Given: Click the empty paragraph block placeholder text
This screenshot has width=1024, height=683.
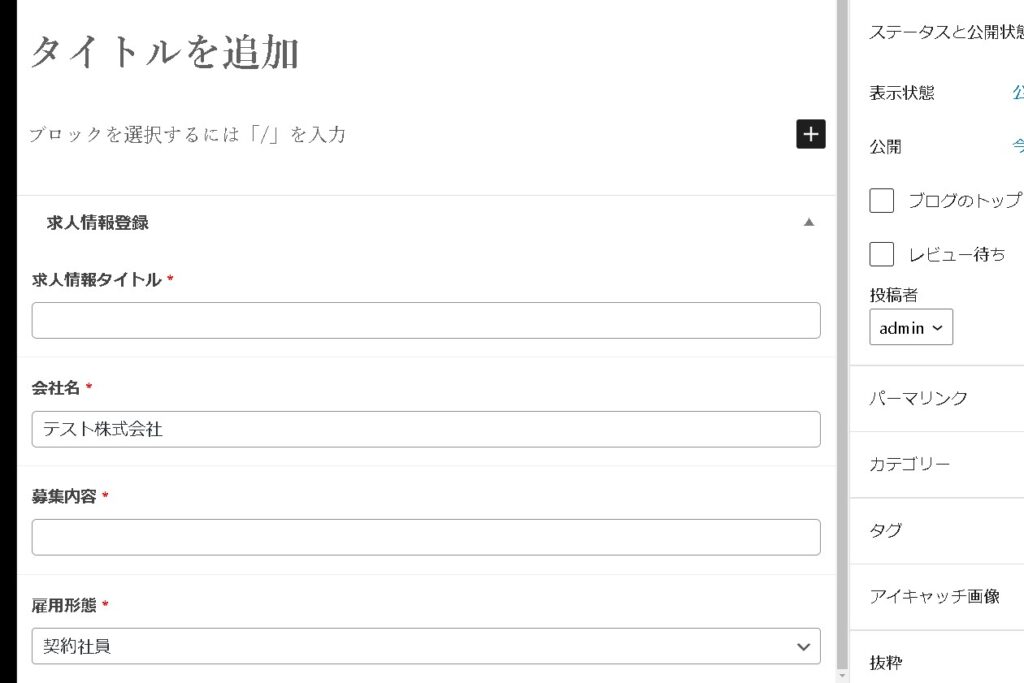Looking at the screenshot, I should 187,134.
